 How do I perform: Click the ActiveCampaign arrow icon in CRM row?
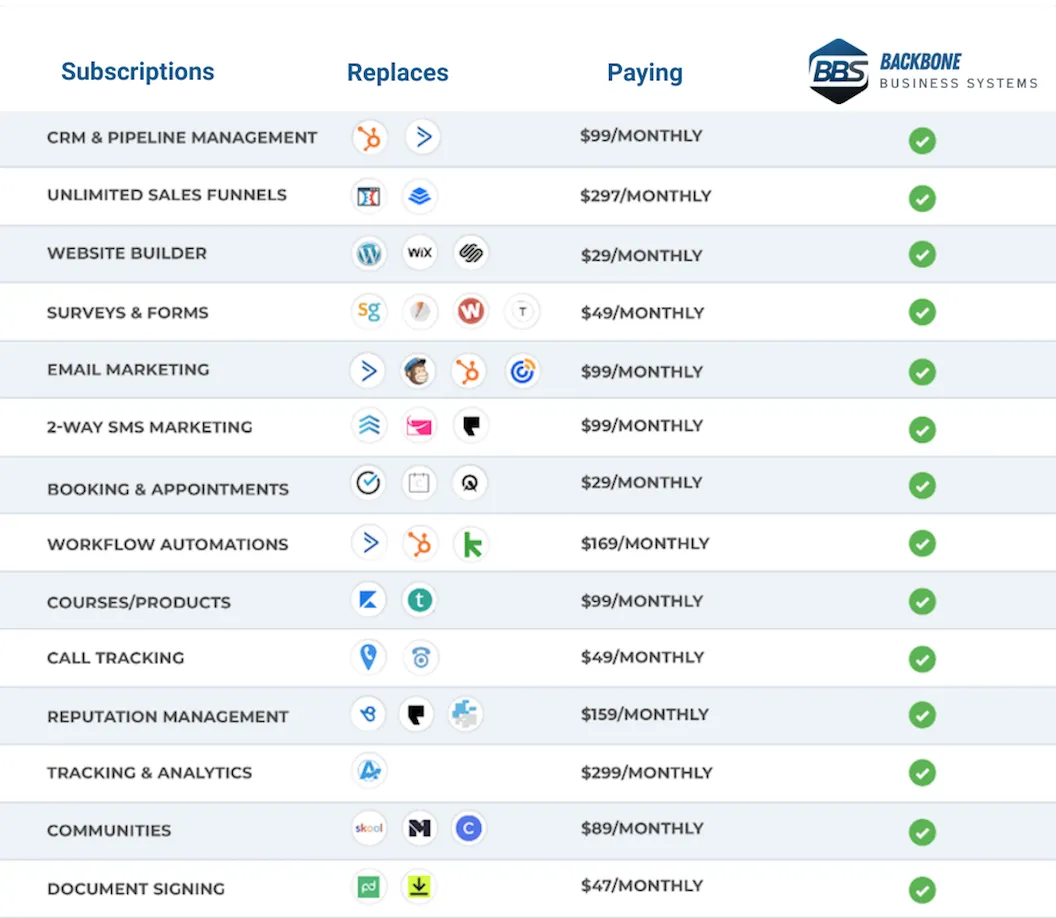pyautogui.click(x=423, y=137)
